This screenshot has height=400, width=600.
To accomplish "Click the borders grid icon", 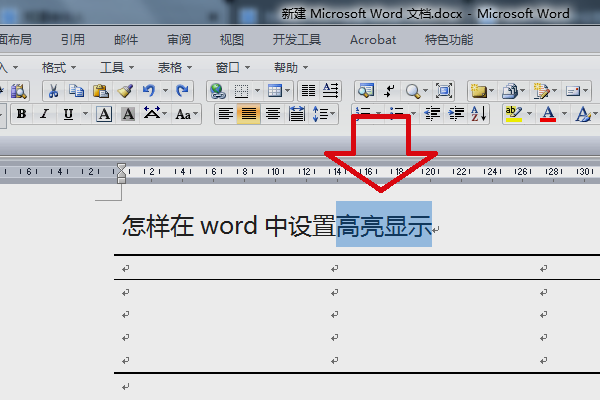I will click(x=241, y=91).
